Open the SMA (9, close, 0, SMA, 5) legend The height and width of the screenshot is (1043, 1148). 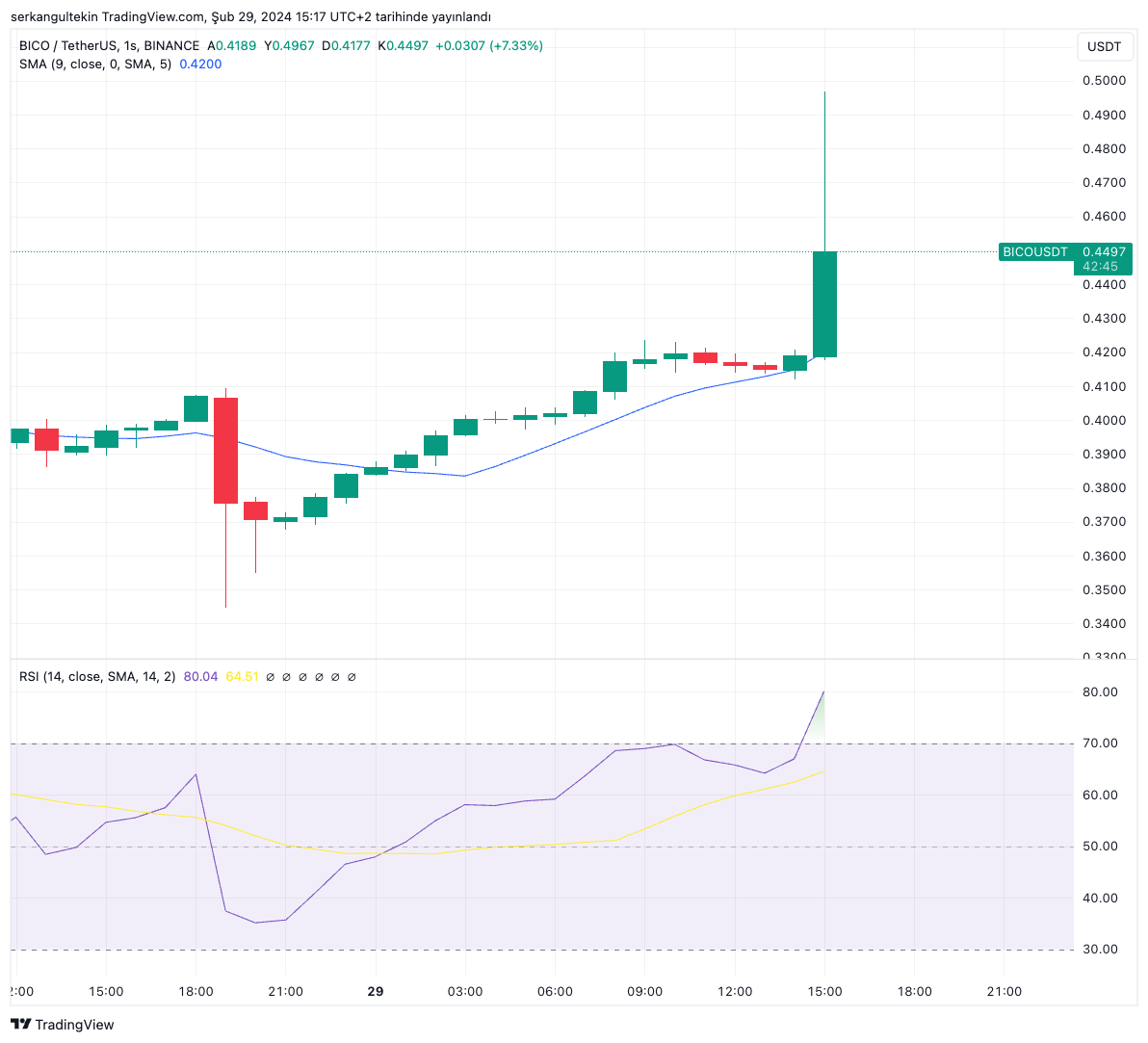(x=95, y=65)
